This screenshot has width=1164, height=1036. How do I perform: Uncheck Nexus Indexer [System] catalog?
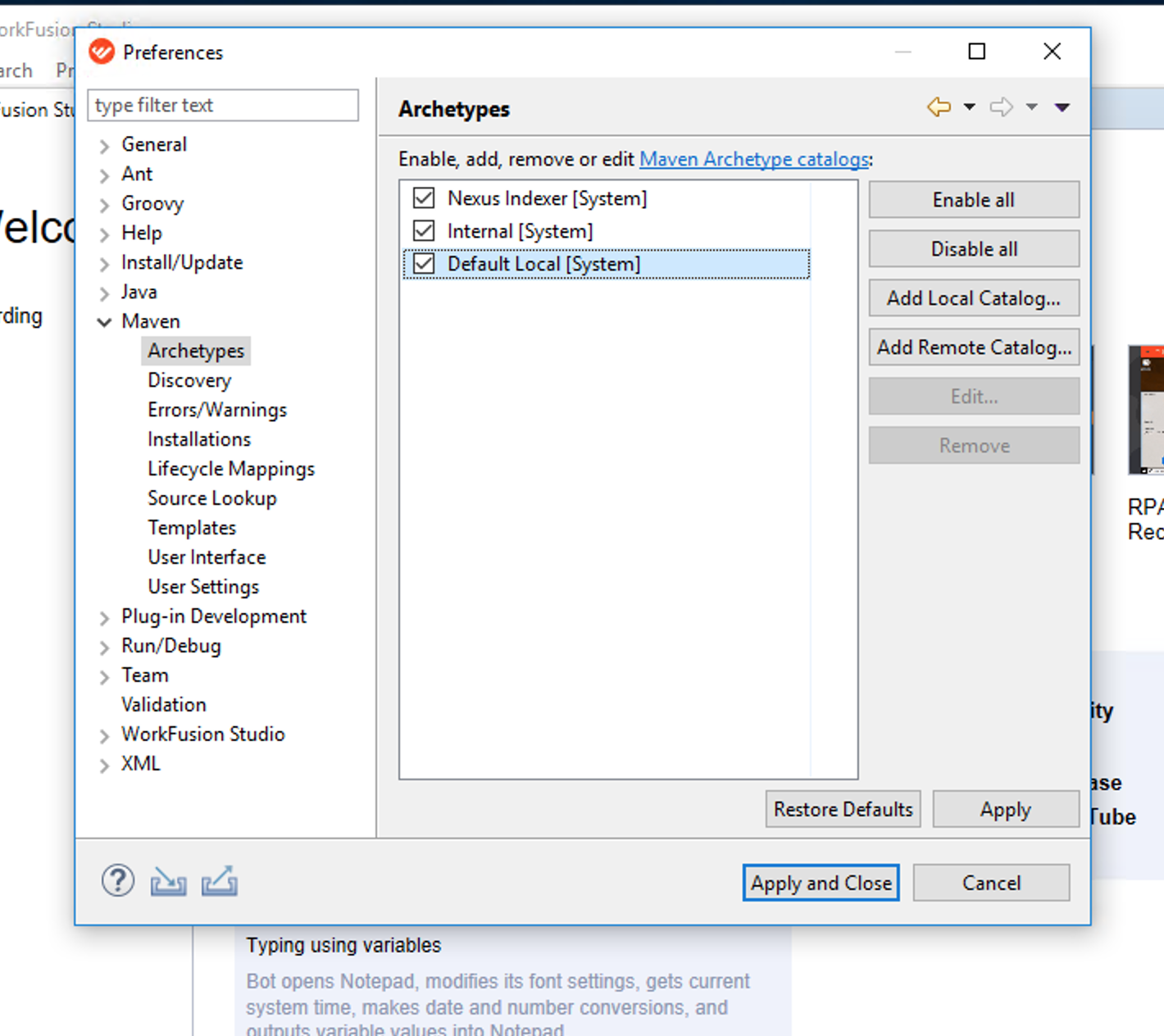pos(424,198)
